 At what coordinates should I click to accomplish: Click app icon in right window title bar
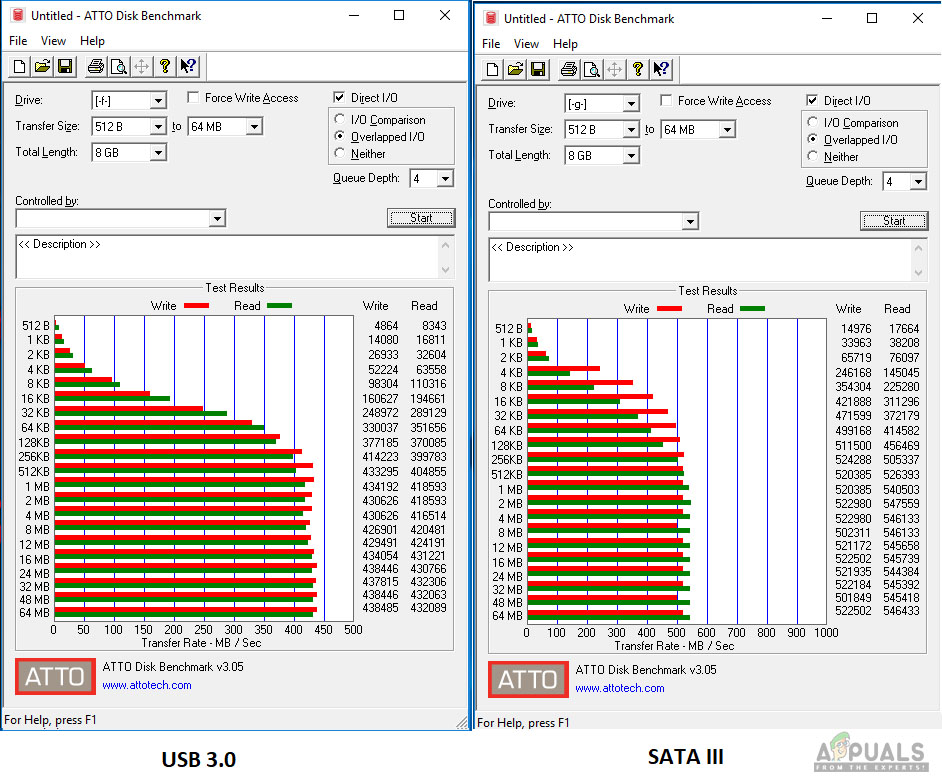pos(491,18)
